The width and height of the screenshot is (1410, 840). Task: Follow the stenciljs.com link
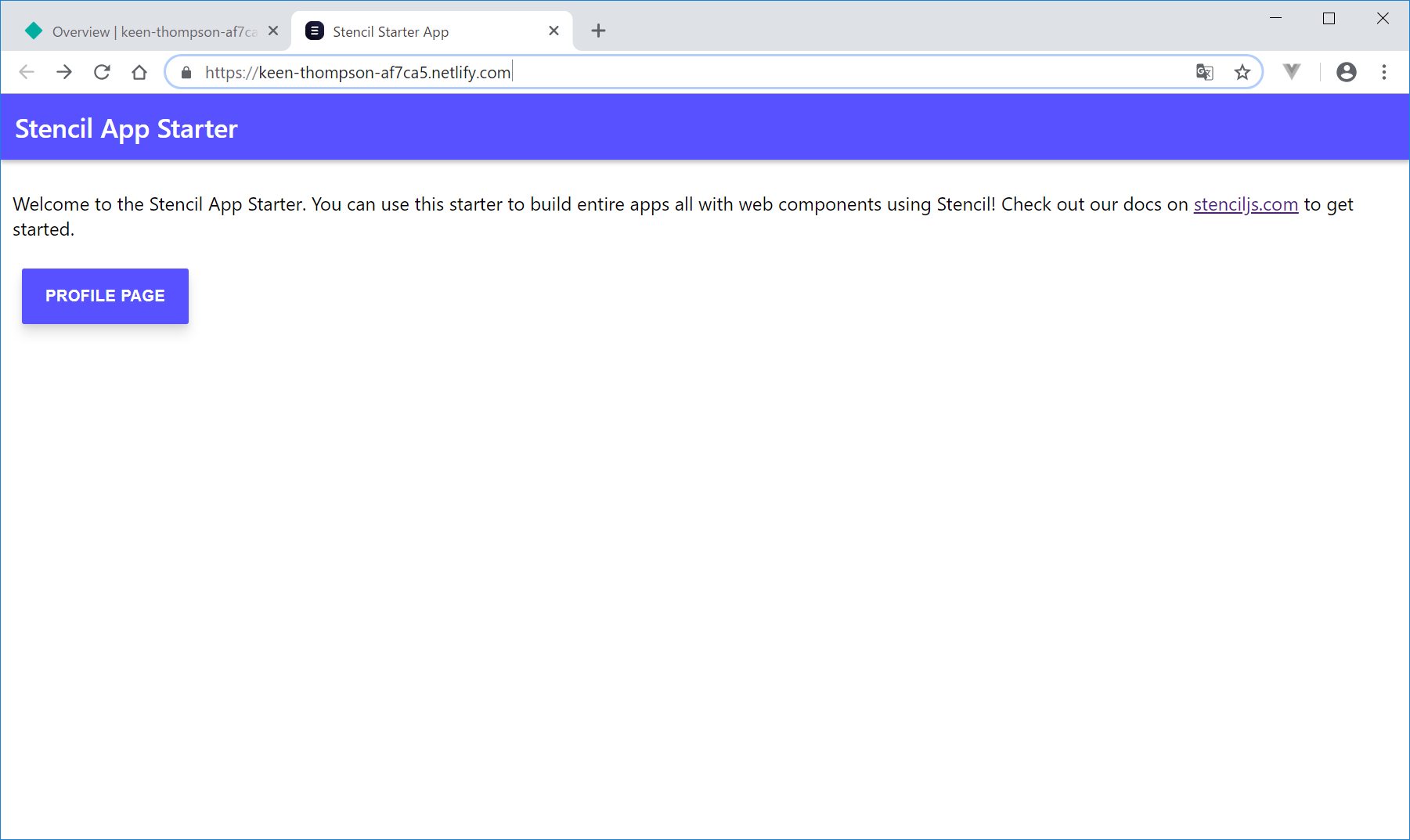click(x=1245, y=204)
